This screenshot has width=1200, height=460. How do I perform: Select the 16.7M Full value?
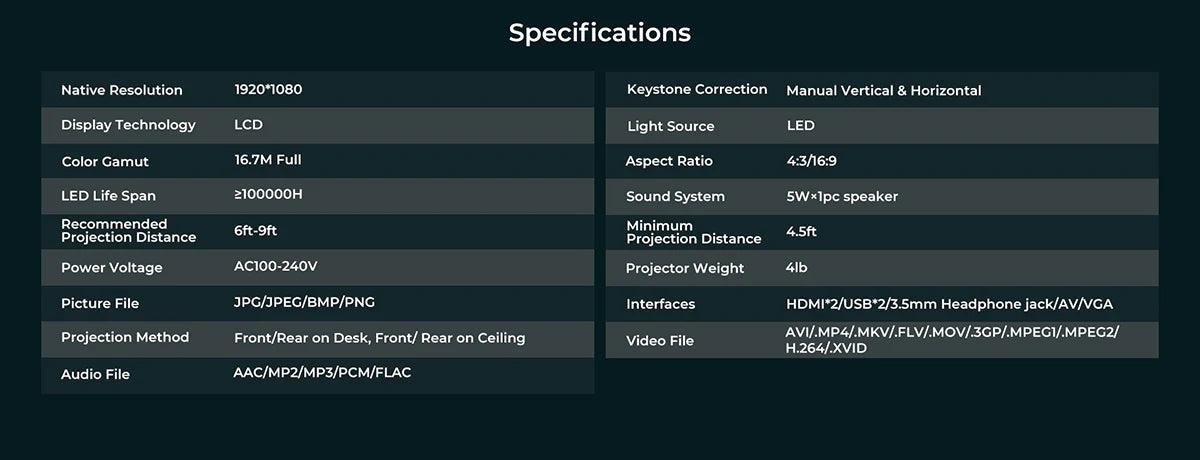click(x=267, y=160)
